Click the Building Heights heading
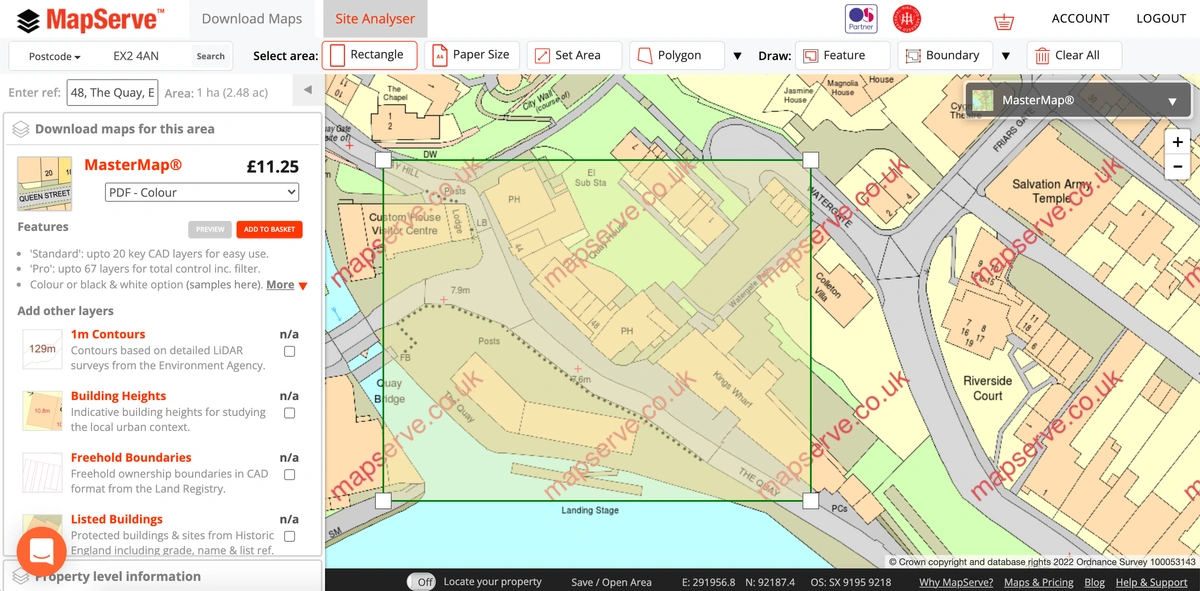The image size is (1200, 591). click(118, 396)
